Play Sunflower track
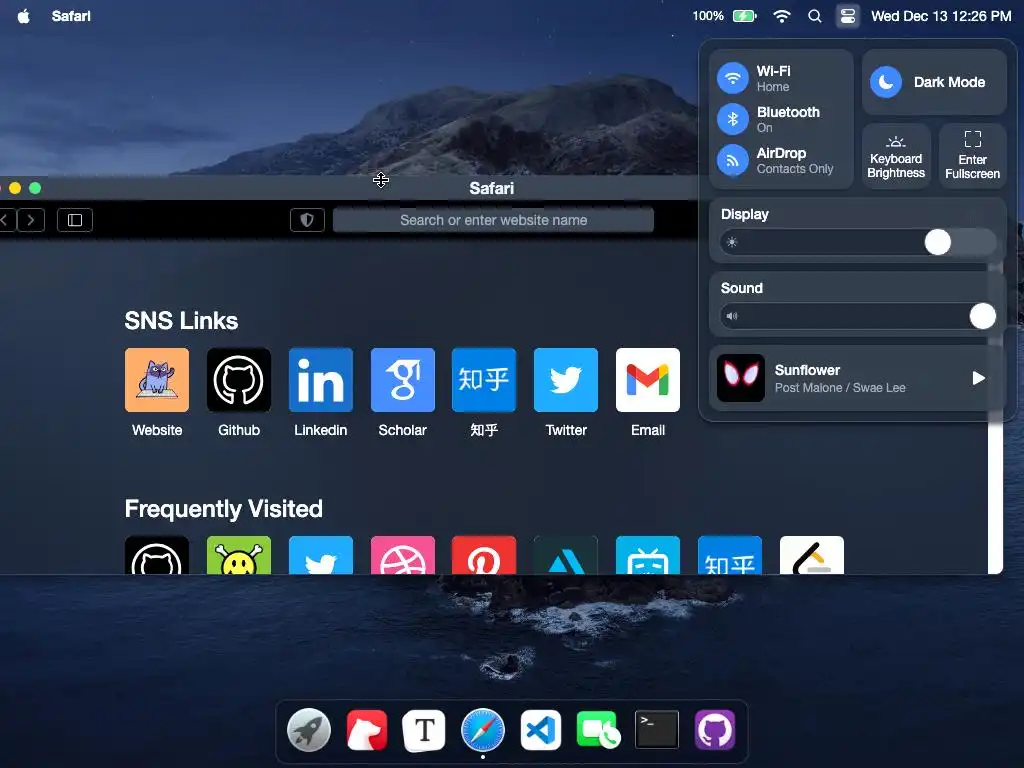1024x768 pixels. pyautogui.click(x=978, y=378)
